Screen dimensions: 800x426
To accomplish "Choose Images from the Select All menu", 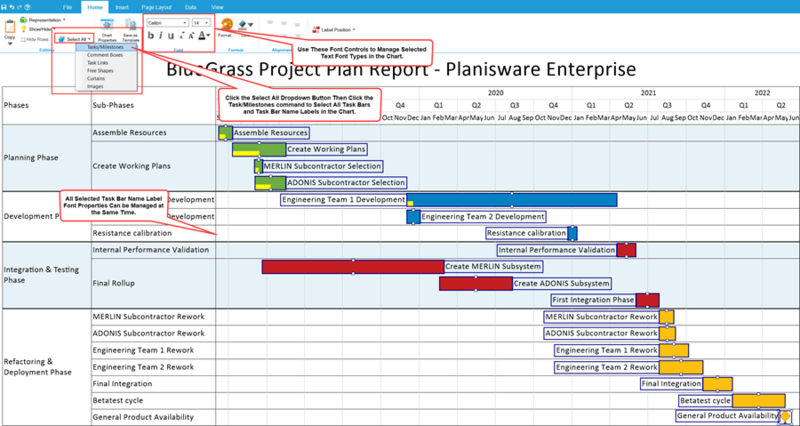I will [x=107, y=86].
